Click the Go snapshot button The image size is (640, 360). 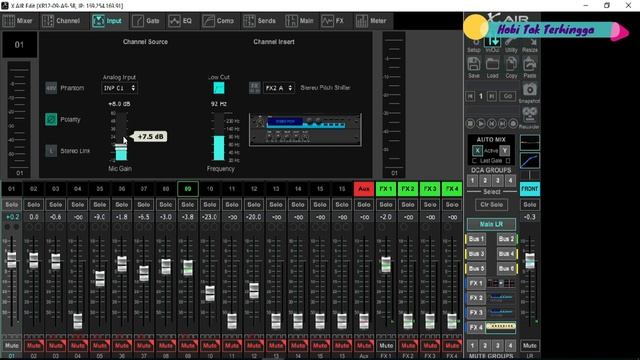507,96
